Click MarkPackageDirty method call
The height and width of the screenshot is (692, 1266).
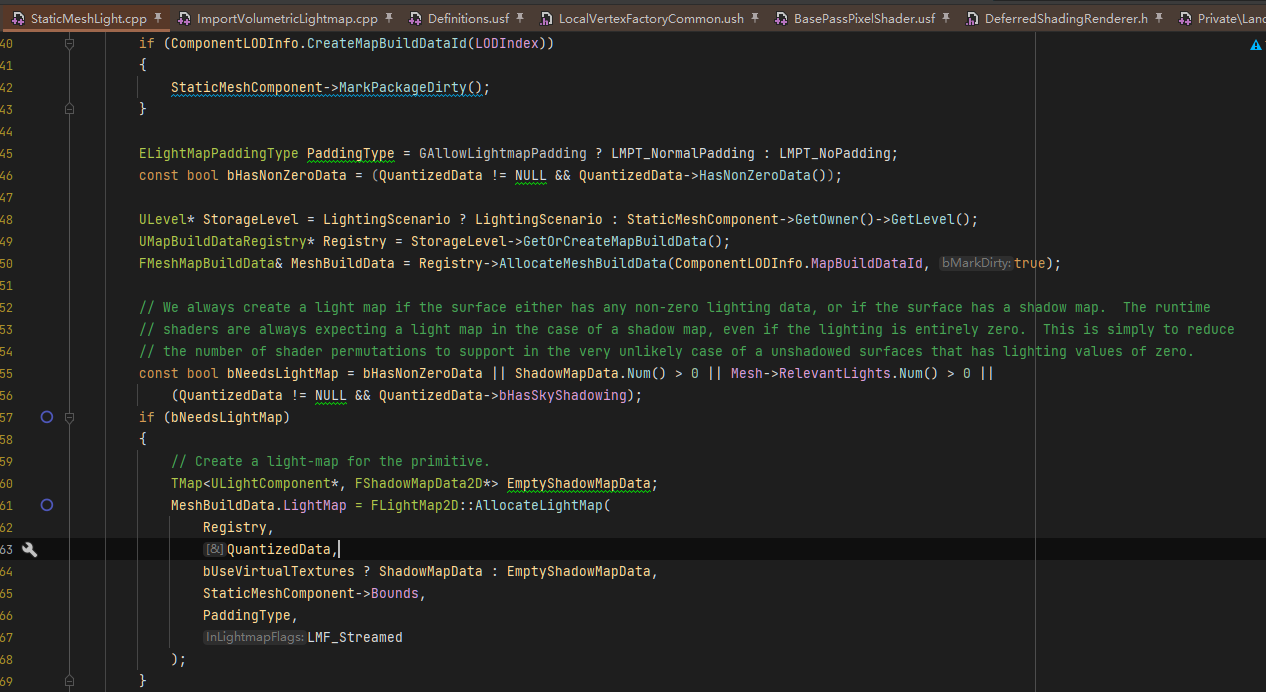coord(403,87)
